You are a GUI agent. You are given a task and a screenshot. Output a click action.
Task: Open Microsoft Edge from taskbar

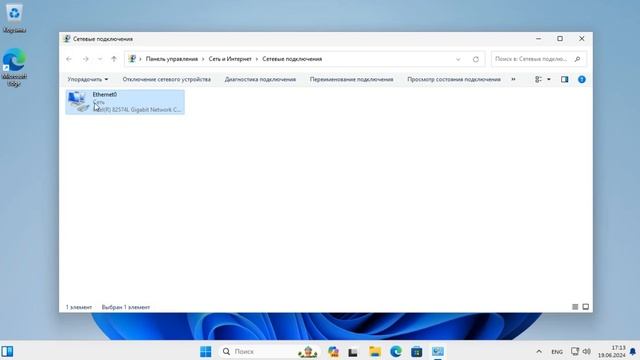click(396, 351)
